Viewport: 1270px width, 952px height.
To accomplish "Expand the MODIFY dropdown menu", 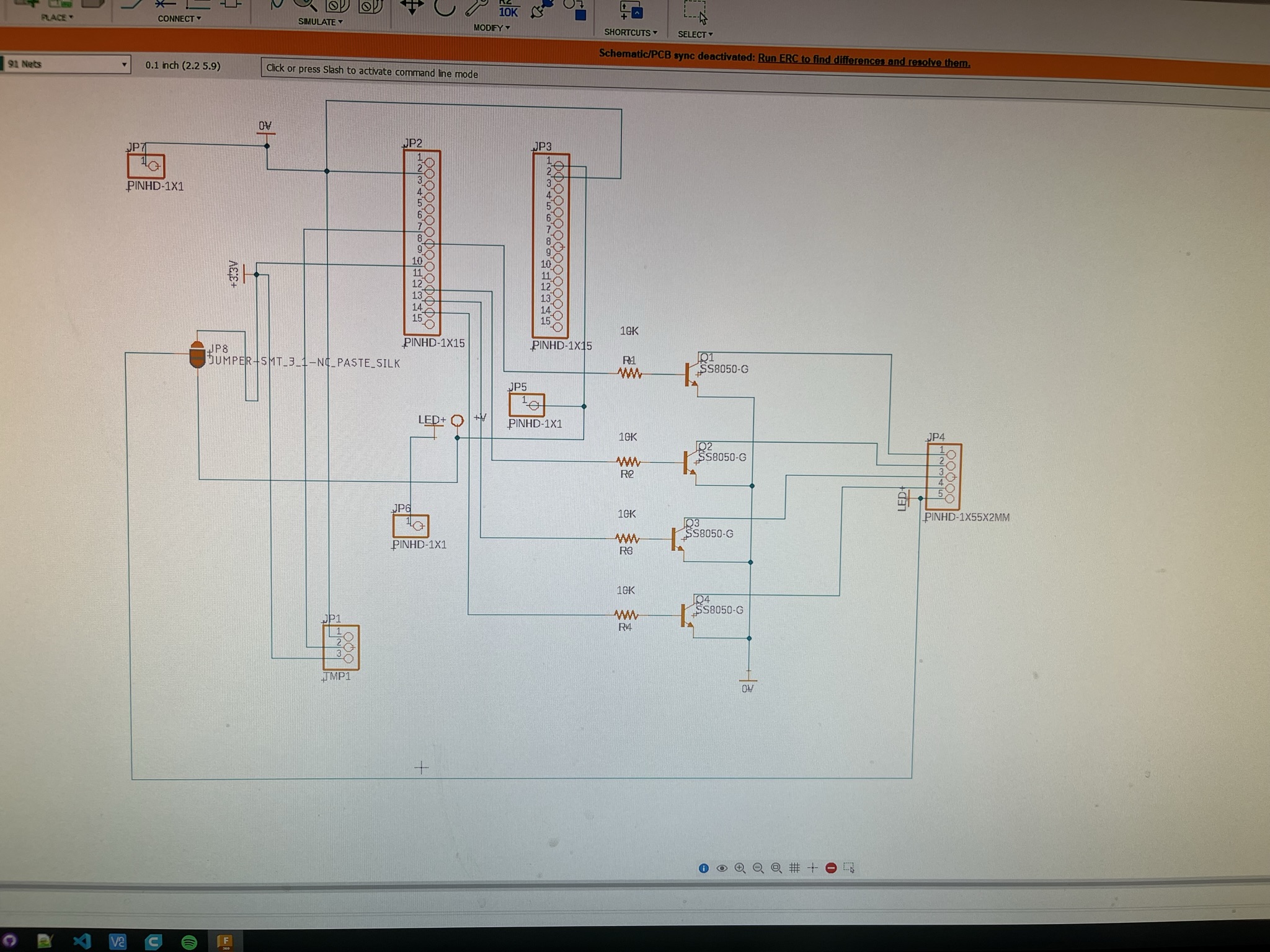I will pos(492,28).
